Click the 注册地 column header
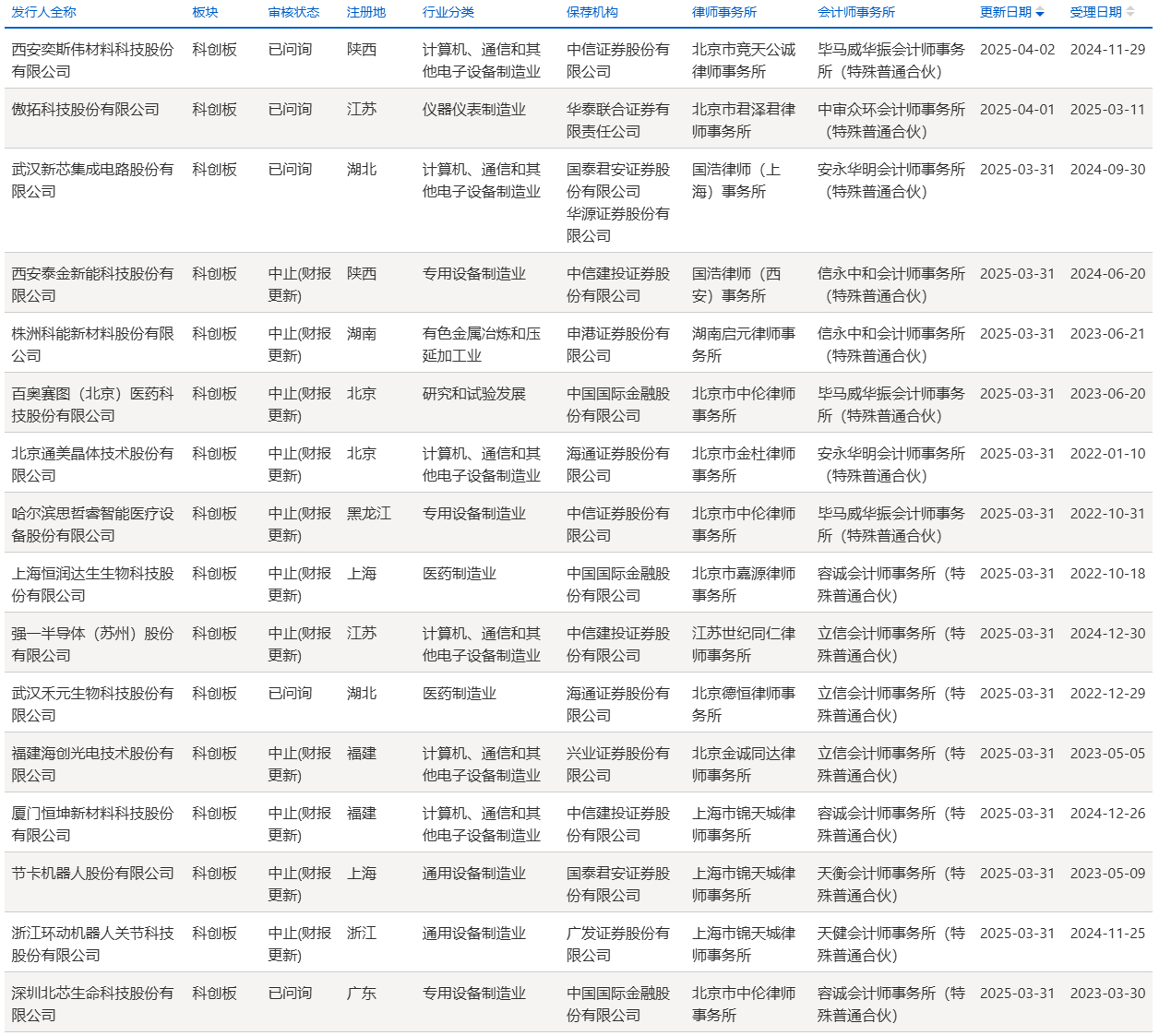The width and height of the screenshot is (1159, 1036). coord(366,13)
